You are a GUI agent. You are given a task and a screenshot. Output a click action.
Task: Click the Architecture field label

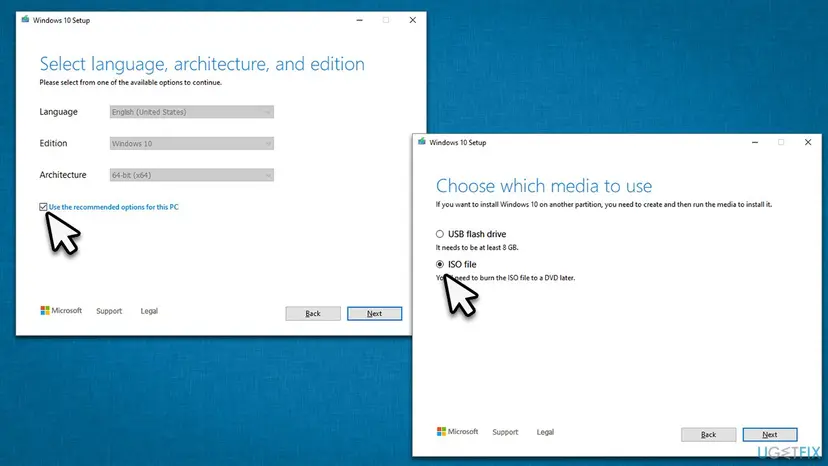click(x=63, y=175)
